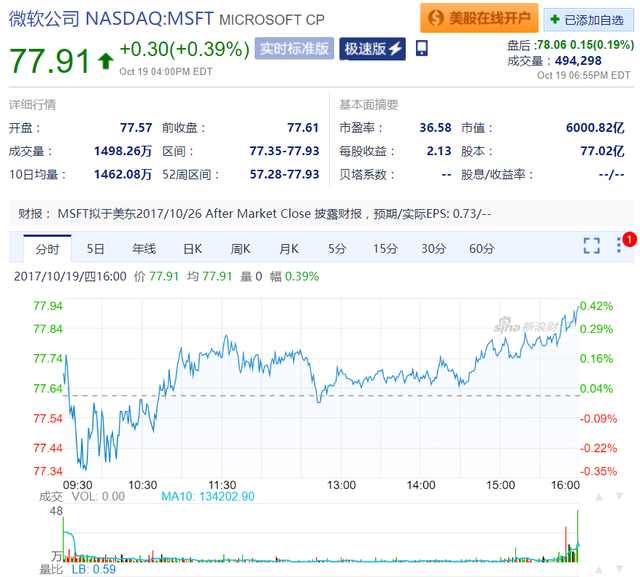
Task: Switch to 极速版 fast view
Action: point(373,49)
